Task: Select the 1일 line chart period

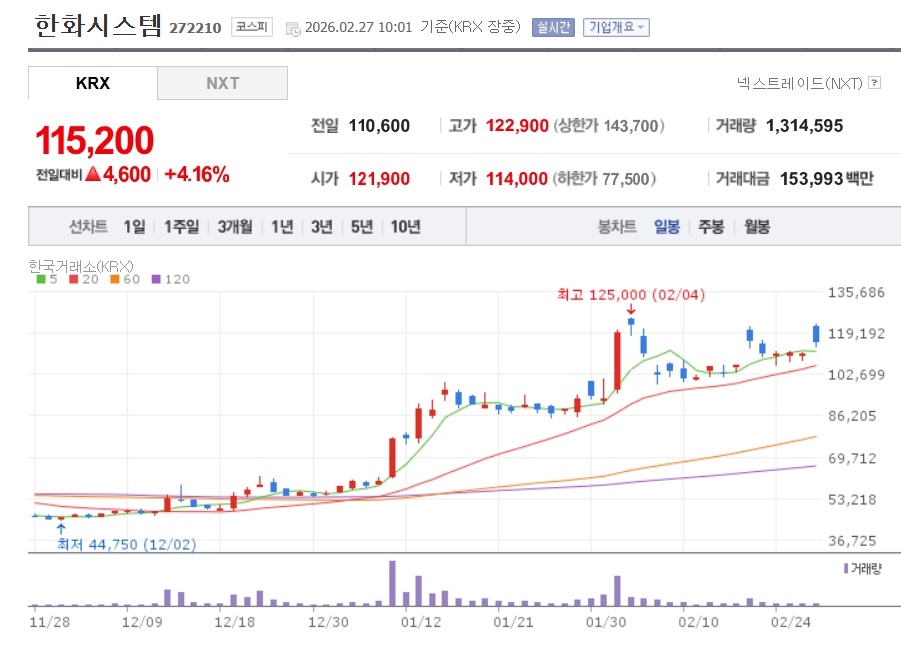Action: click(x=134, y=227)
